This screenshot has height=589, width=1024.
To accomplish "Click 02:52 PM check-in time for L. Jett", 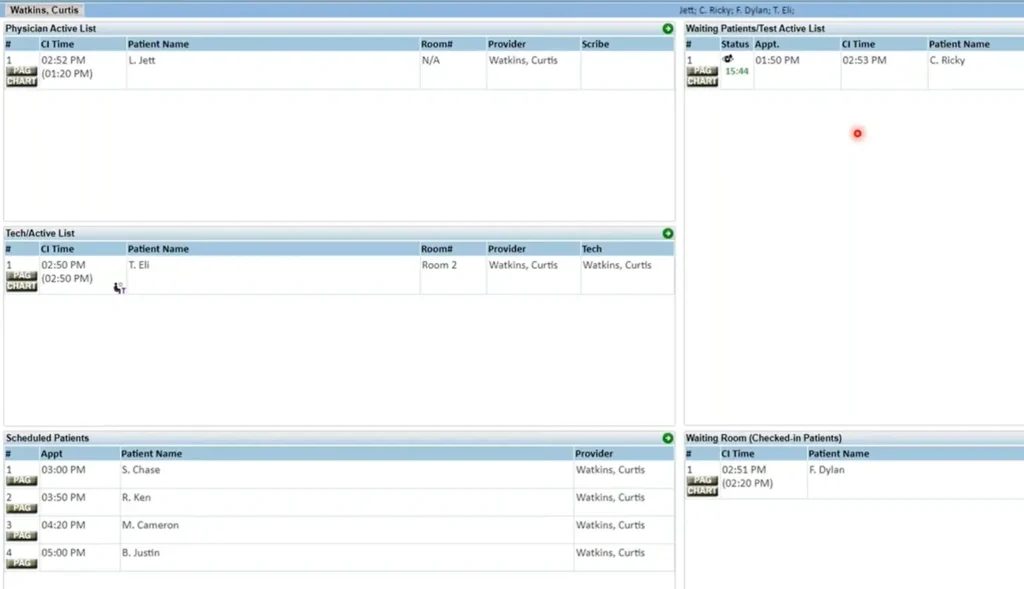I will [x=63, y=60].
